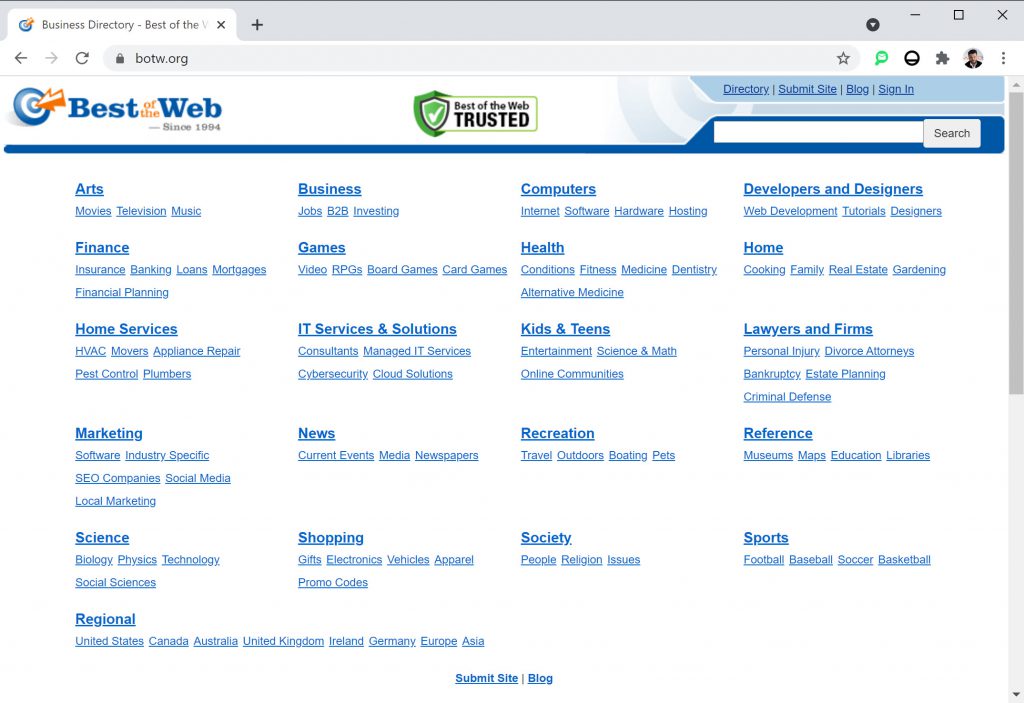Reload the page with the refresh icon

(82, 58)
